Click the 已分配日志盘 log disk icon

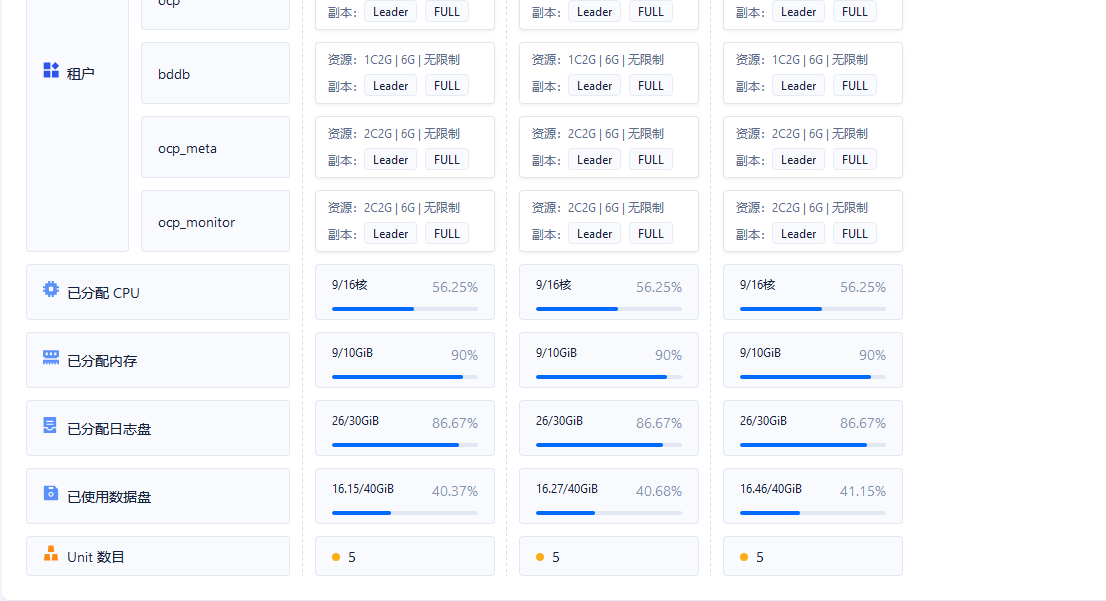(x=50, y=425)
